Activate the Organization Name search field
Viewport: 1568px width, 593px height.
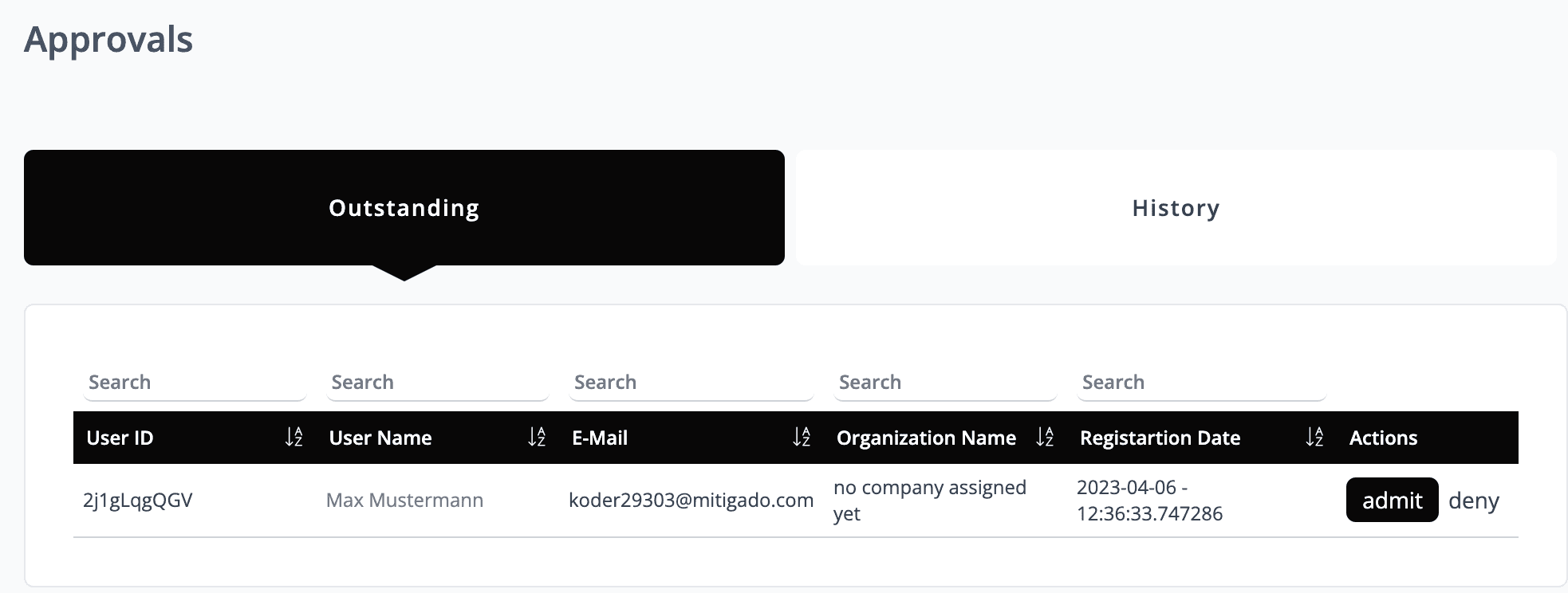pyautogui.click(x=945, y=383)
